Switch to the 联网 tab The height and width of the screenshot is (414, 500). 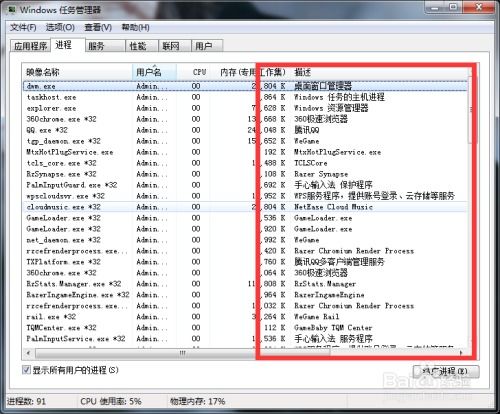(x=175, y=46)
